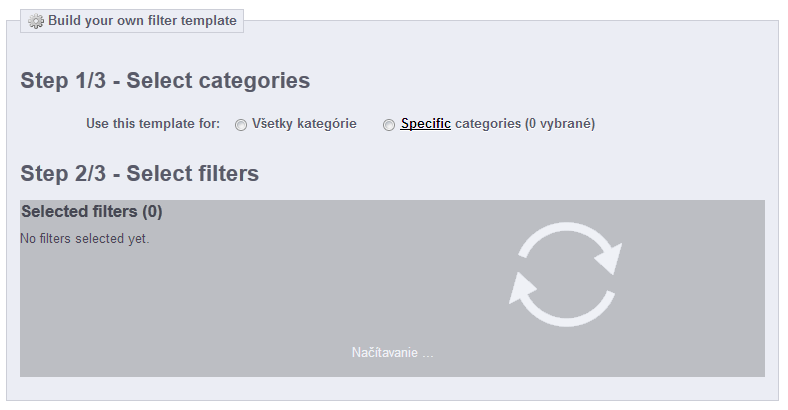Click the gear icon beside the template title
The height and width of the screenshot is (410, 788).
35,21
